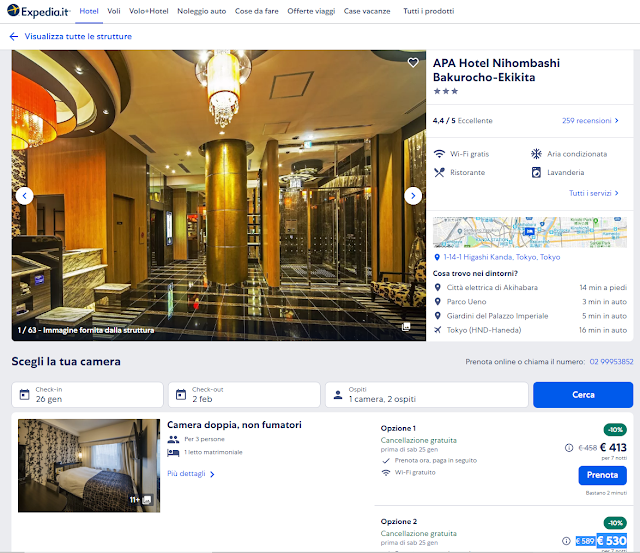Screen dimensions: 640x553
Task: Show next photo with right arrow
Action: [413, 196]
